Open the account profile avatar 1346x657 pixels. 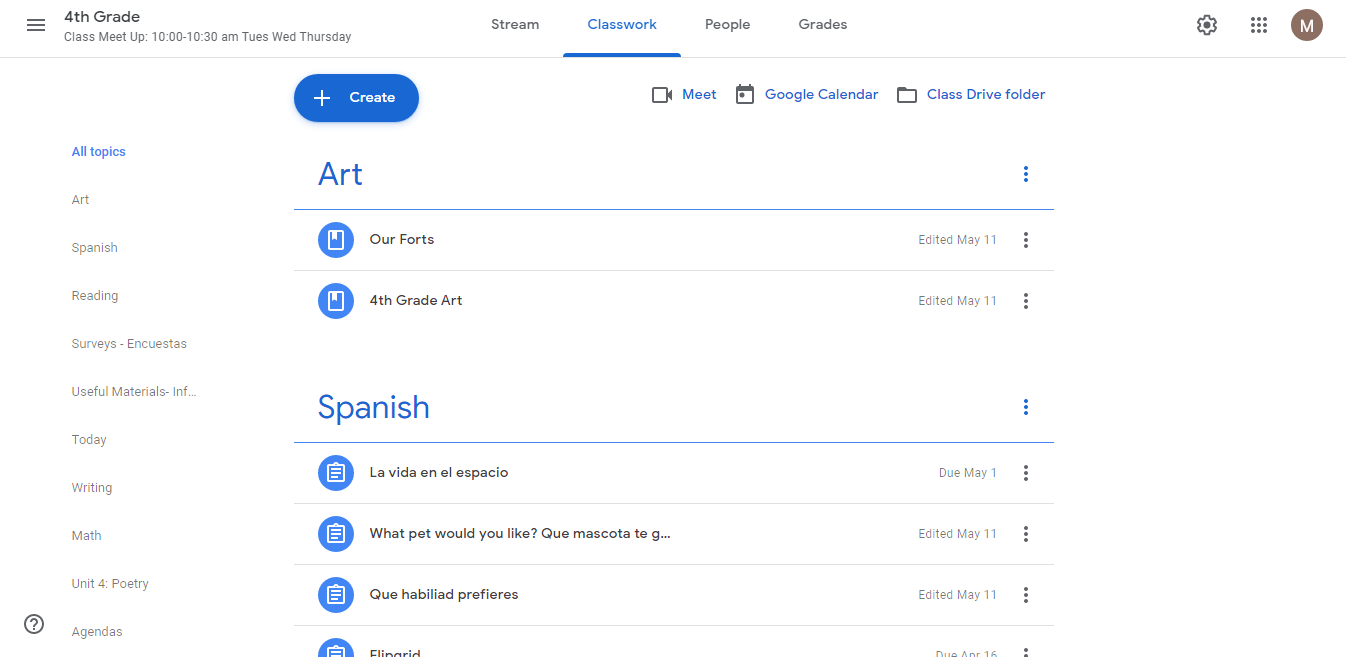[x=1306, y=25]
